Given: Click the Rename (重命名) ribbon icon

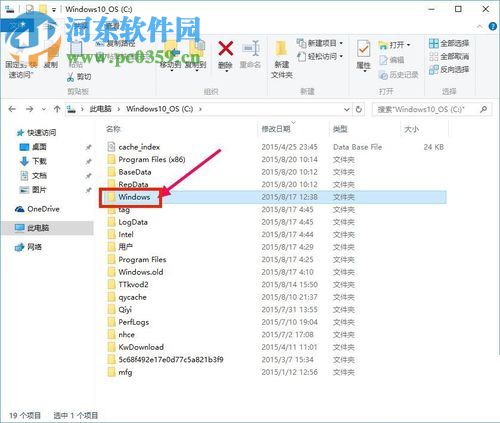Looking at the screenshot, I should pyautogui.click(x=251, y=49).
